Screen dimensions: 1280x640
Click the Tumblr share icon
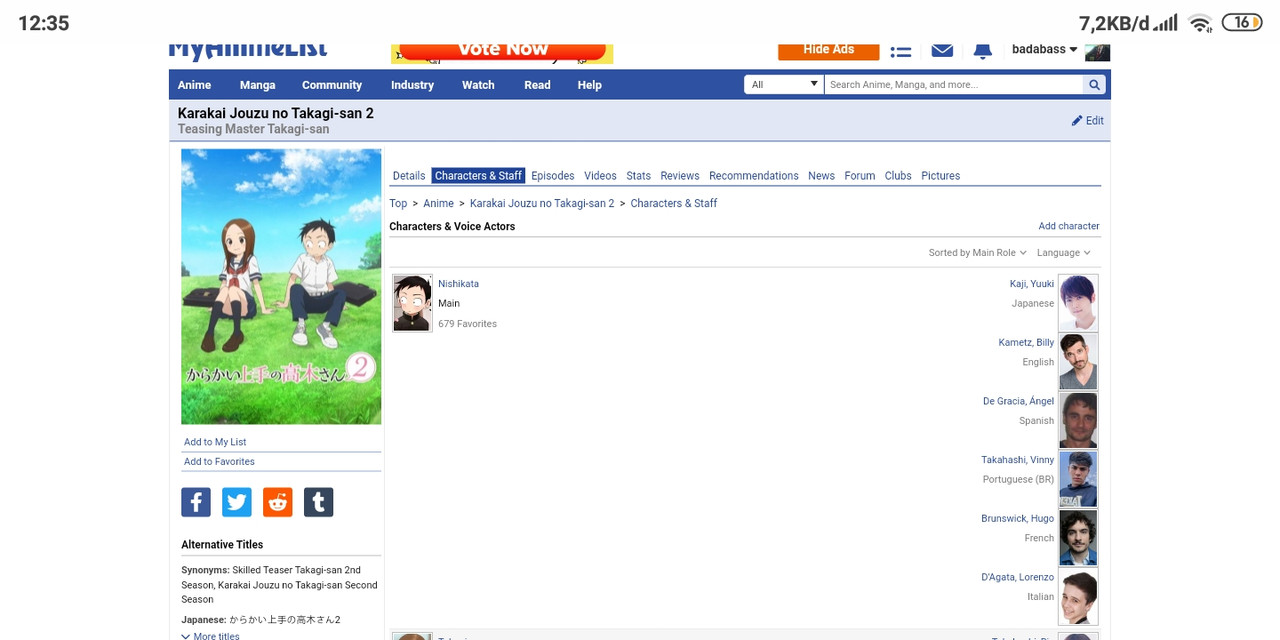click(x=318, y=502)
